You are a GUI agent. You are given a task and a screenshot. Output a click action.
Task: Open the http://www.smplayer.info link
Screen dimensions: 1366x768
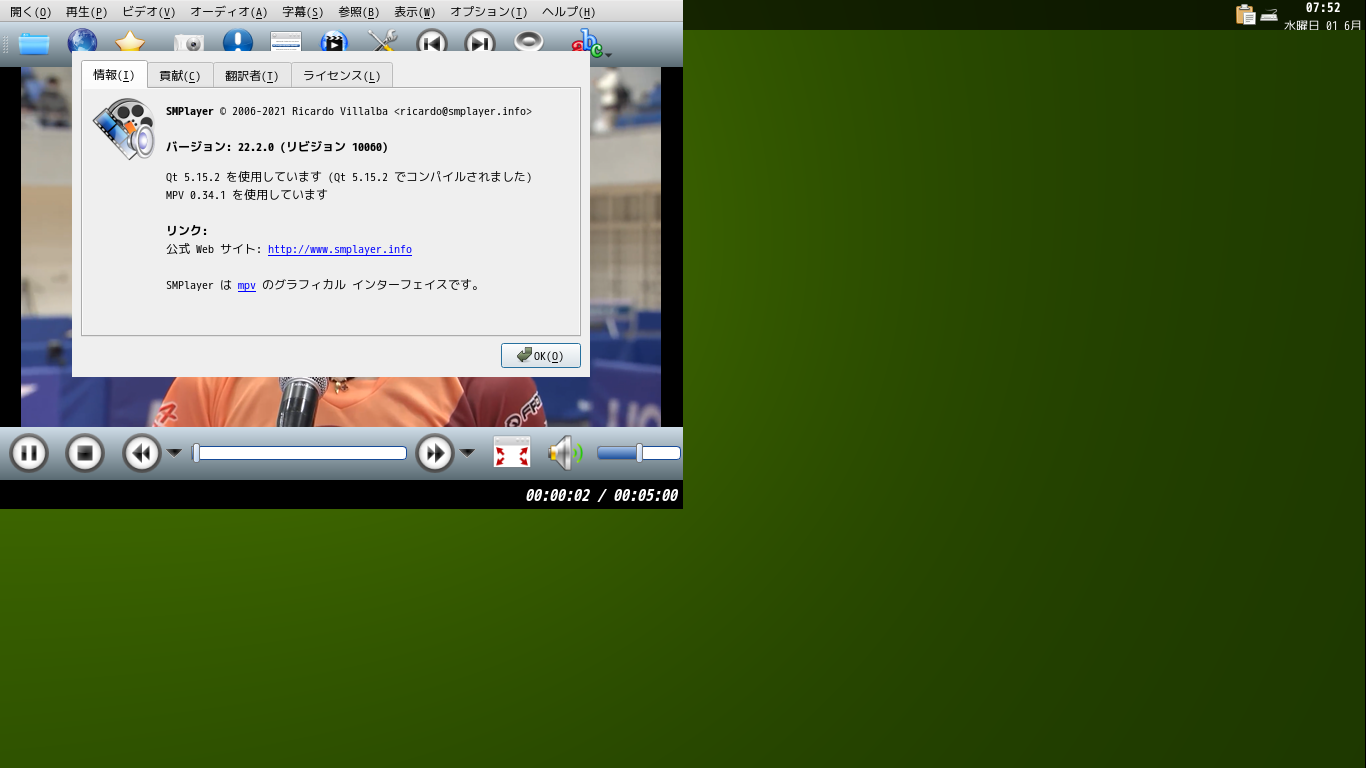(340, 250)
